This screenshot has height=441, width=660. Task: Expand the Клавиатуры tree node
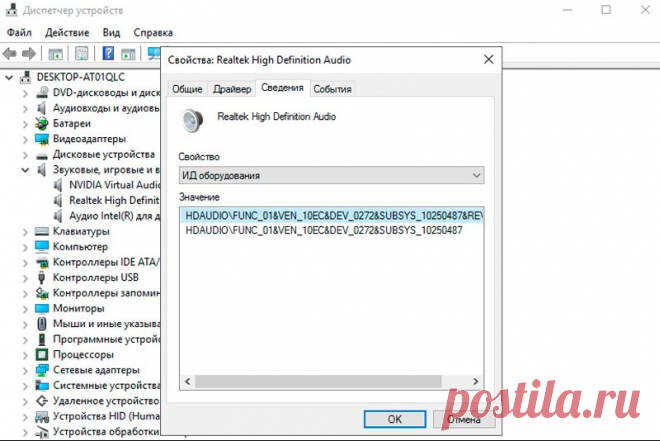[25, 232]
